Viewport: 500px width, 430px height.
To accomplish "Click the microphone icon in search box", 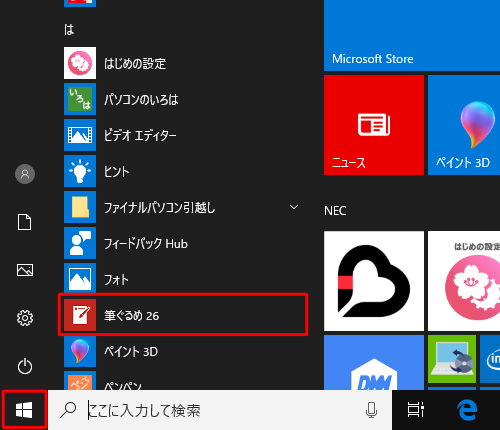I will coord(371,410).
